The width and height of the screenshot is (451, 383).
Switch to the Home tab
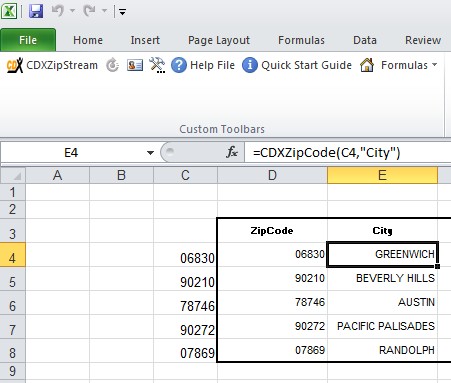coord(88,40)
